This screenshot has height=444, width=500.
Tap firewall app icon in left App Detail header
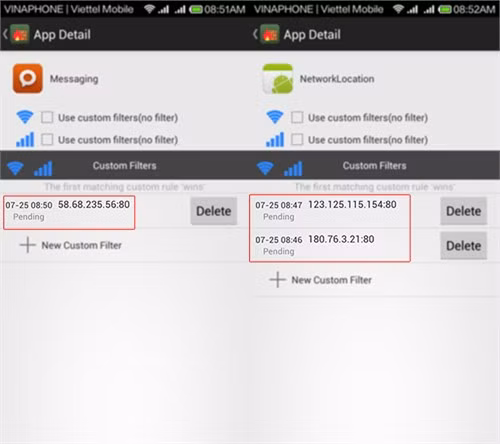pyautogui.click(x=20, y=34)
